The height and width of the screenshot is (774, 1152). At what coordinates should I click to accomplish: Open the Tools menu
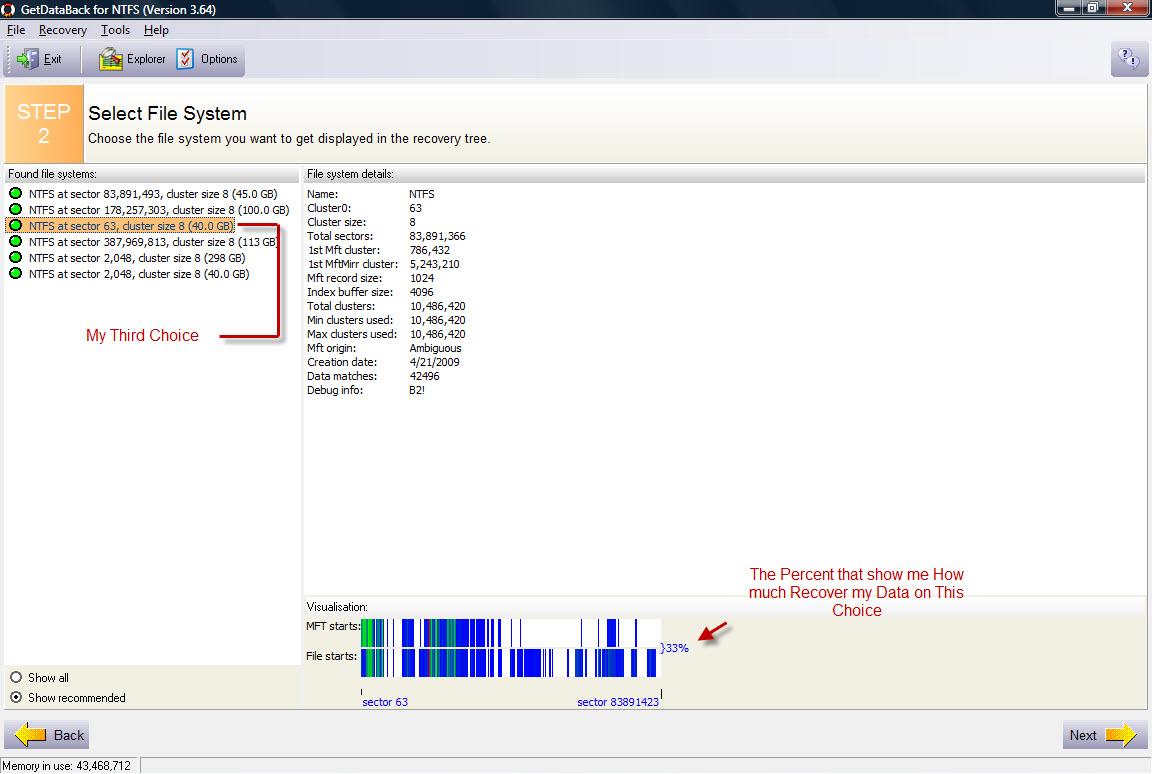(115, 30)
